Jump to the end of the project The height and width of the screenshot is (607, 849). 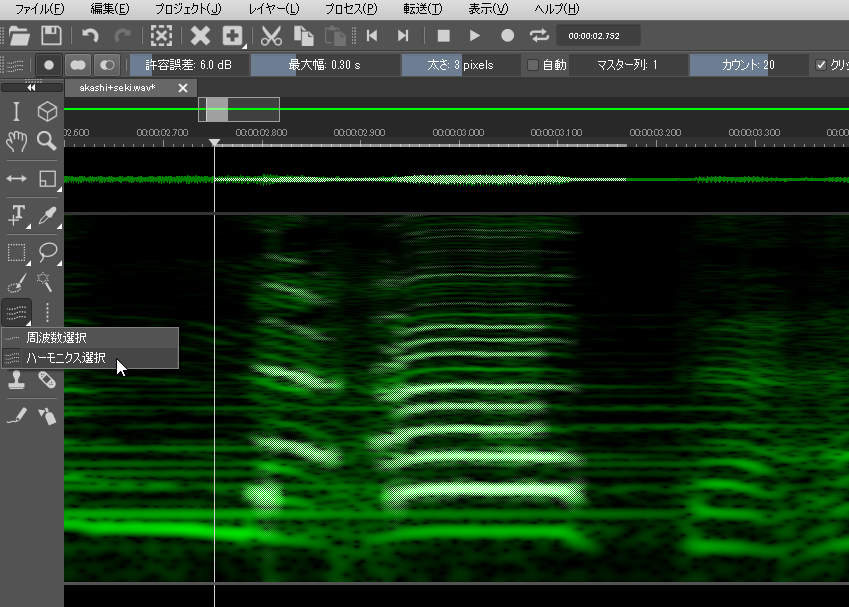coord(403,36)
